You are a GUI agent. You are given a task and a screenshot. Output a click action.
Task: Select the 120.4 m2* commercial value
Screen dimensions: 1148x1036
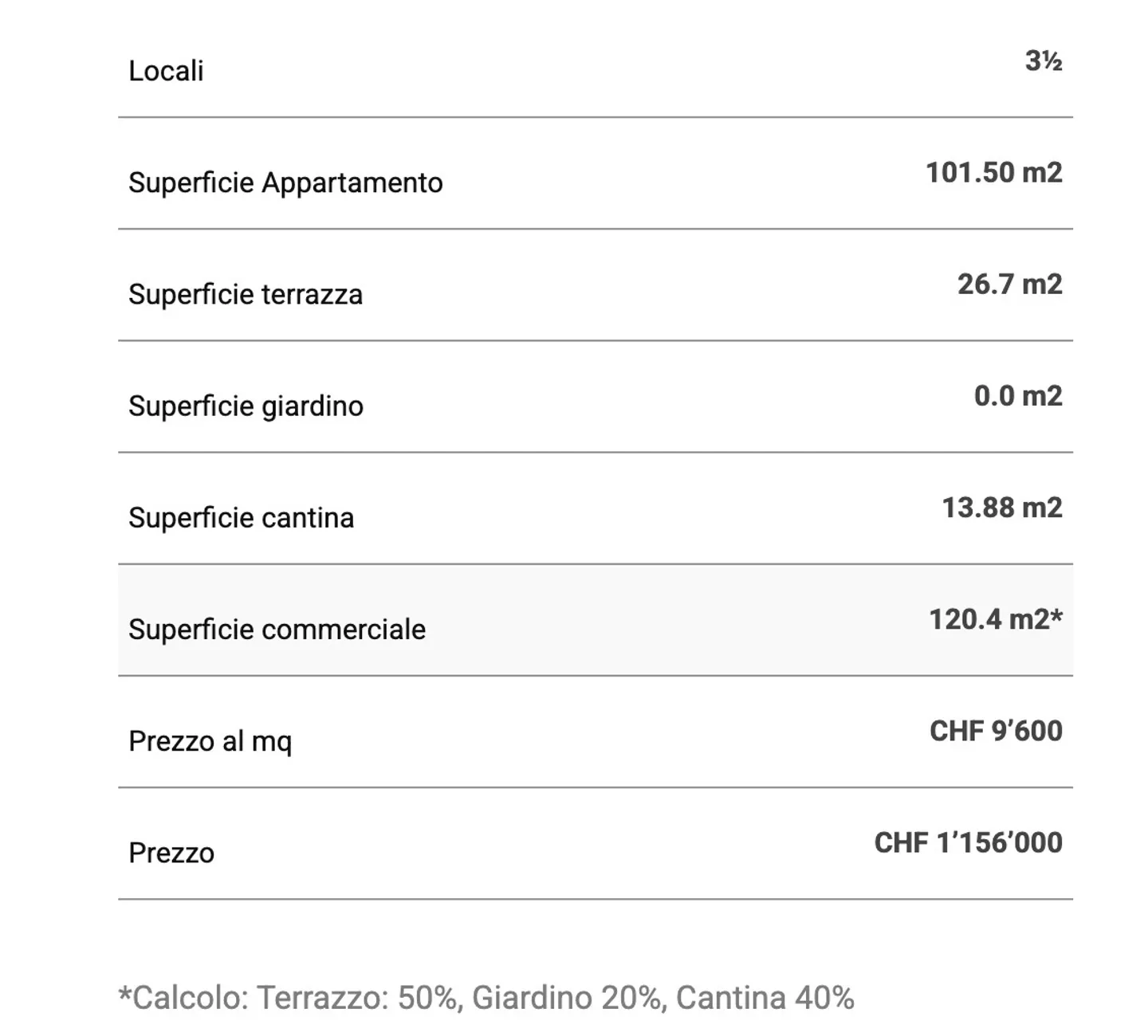tap(995, 619)
